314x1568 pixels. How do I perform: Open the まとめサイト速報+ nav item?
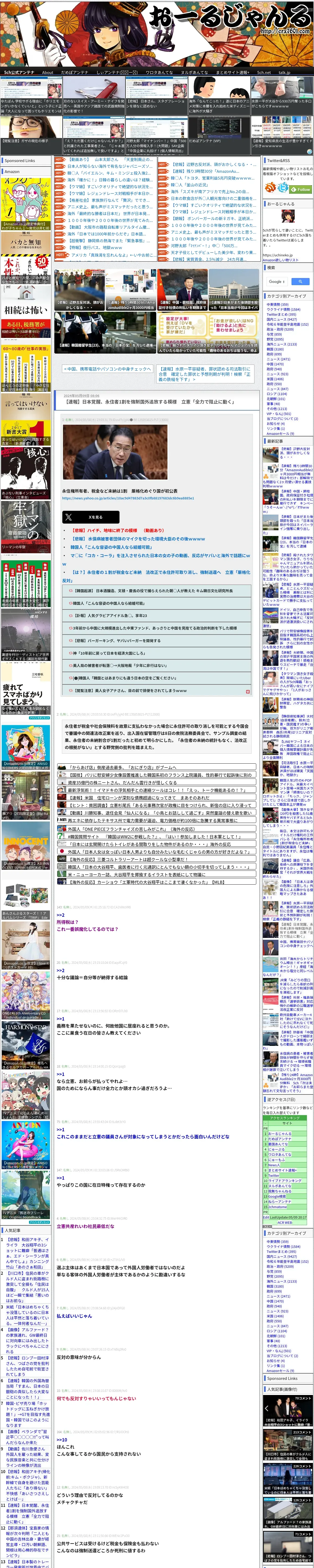click(x=232, y=72)
